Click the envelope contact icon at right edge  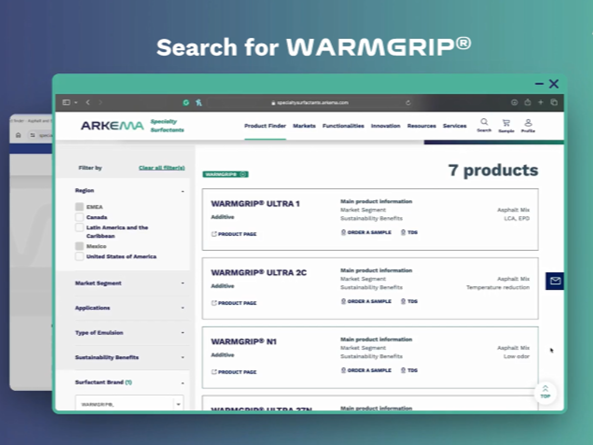[x=555, y=281]
